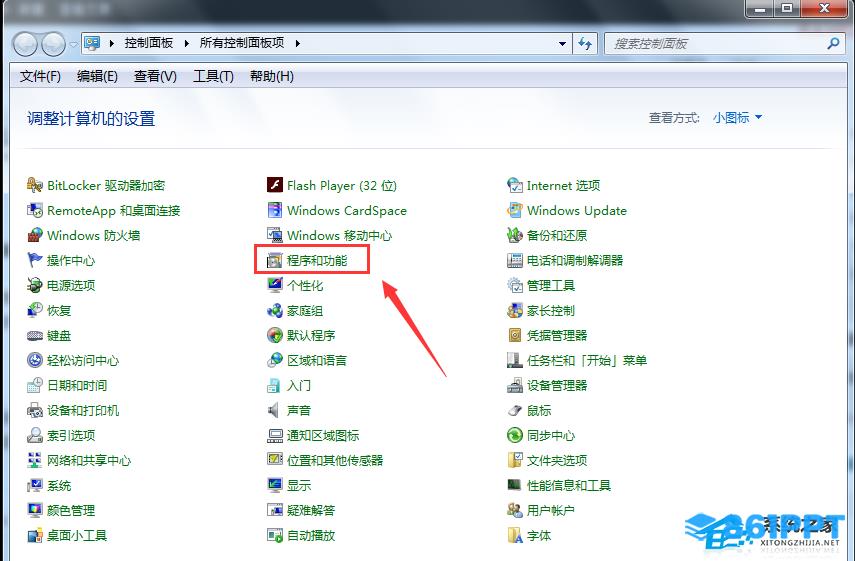Click the Windows CardSpace icon
The width and height of the screenshot is (855, 561).
tap(275, 210)
